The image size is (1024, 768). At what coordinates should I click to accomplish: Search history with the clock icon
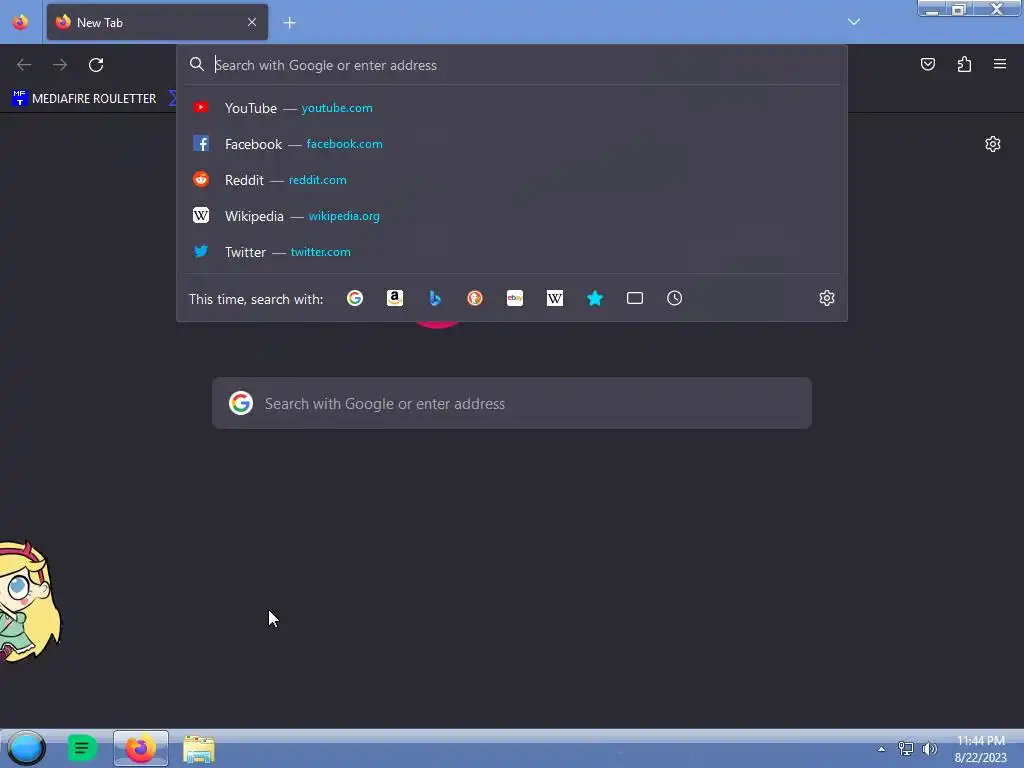[x=675, y=298]
